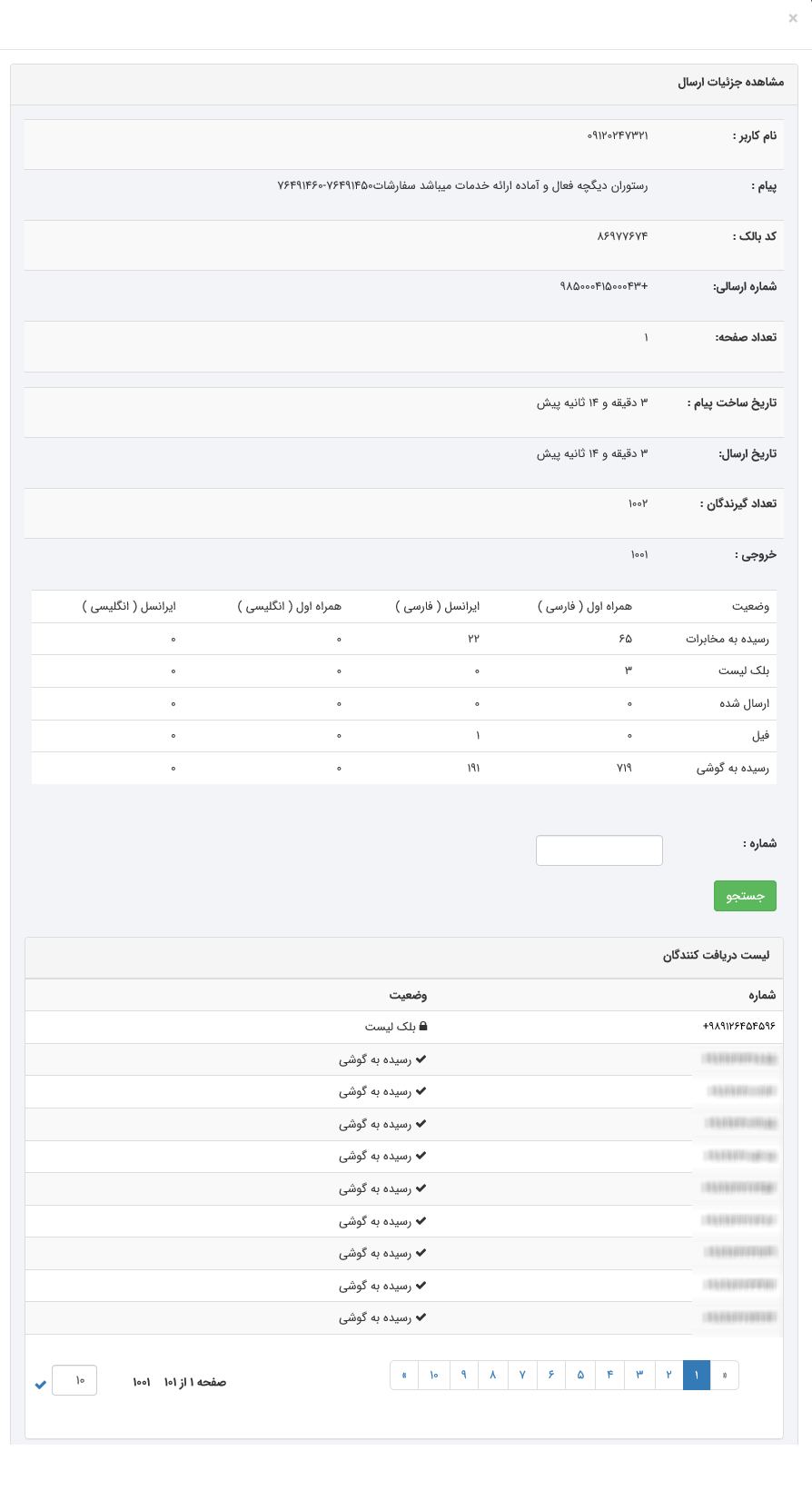Click the last row's delivered checkmark icon
812x1501 pixels.
pos(421,1317)
